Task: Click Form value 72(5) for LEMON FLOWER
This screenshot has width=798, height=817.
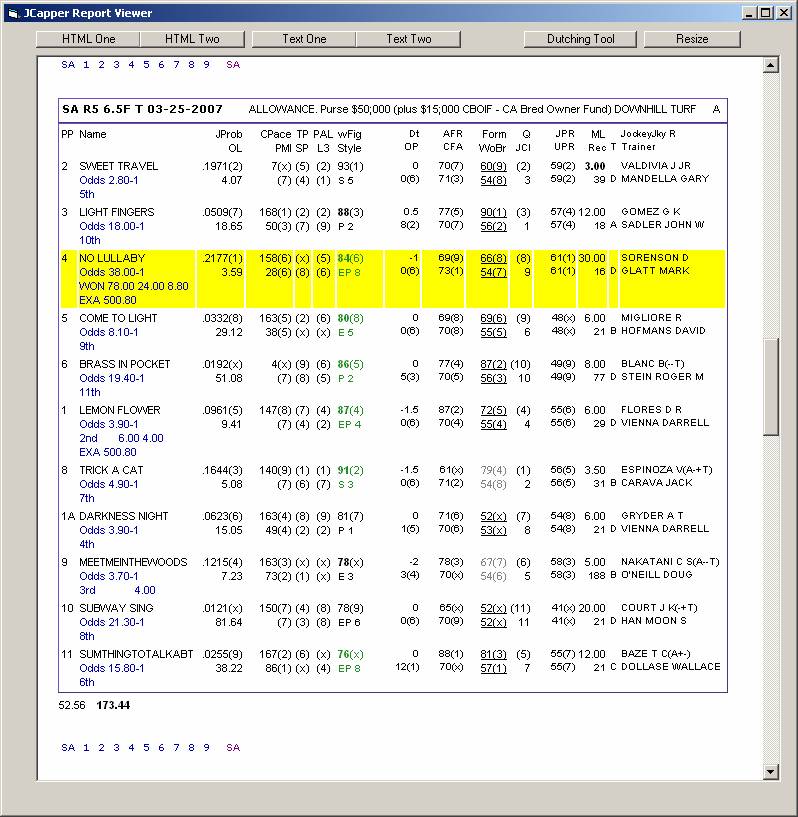Action: pos(493,410)
